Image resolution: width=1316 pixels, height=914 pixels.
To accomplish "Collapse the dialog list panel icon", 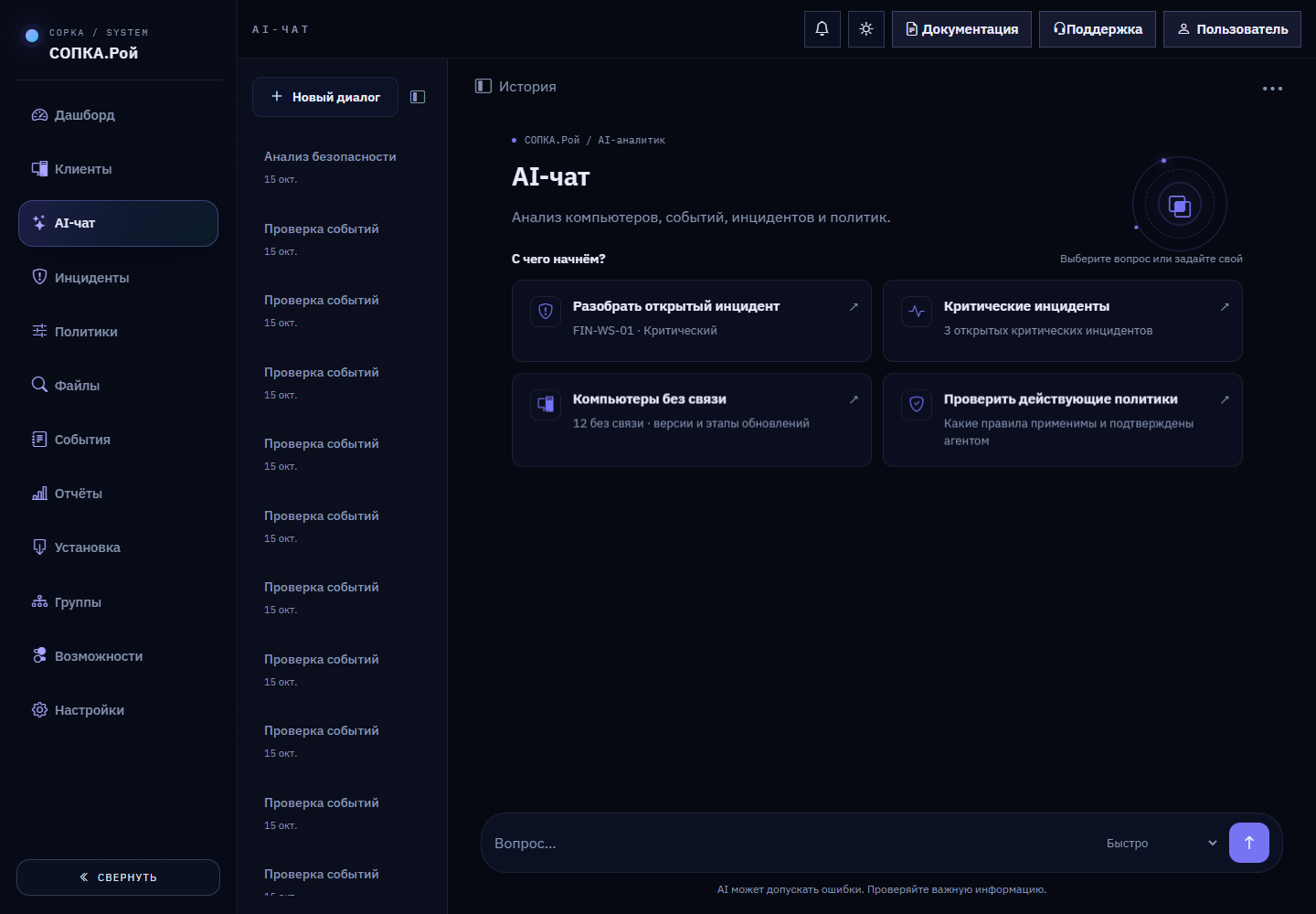I will [x=418, y=97].
